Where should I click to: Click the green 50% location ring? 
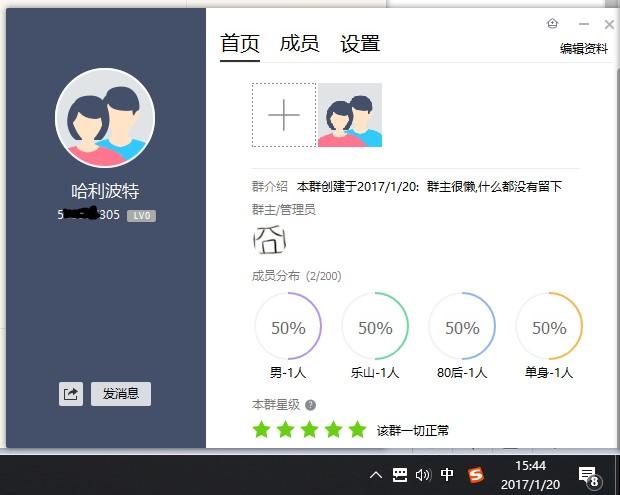(375, 326)
